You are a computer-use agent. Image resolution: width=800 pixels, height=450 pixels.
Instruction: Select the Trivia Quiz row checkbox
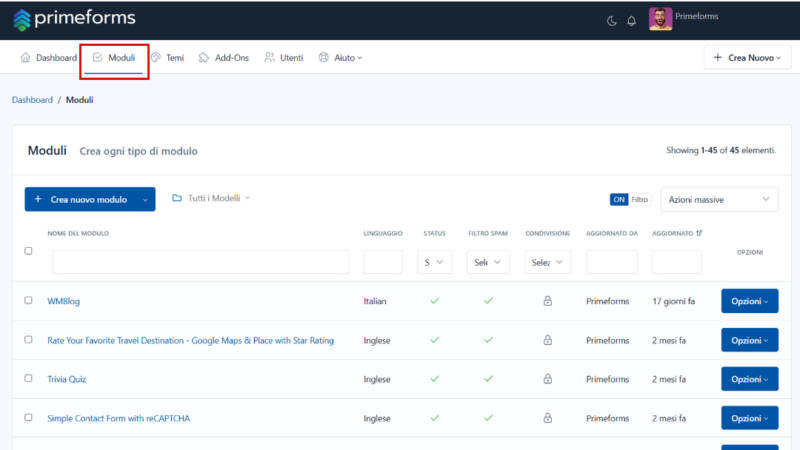pyautogui.click(x=29, y=378)
